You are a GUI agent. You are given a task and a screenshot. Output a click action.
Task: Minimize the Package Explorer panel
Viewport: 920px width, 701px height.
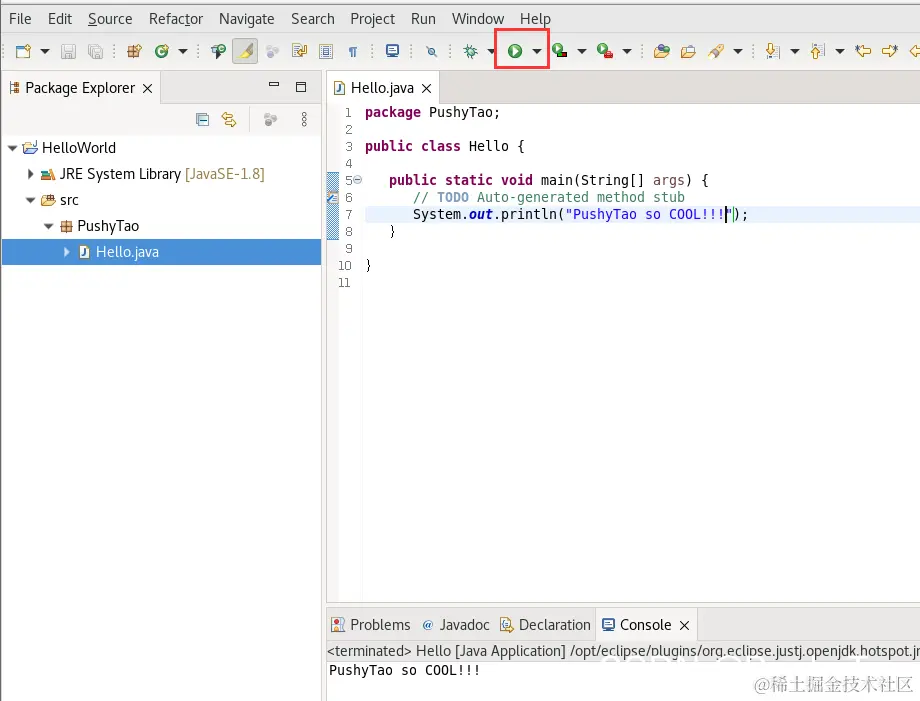click(x=274, y=84)
